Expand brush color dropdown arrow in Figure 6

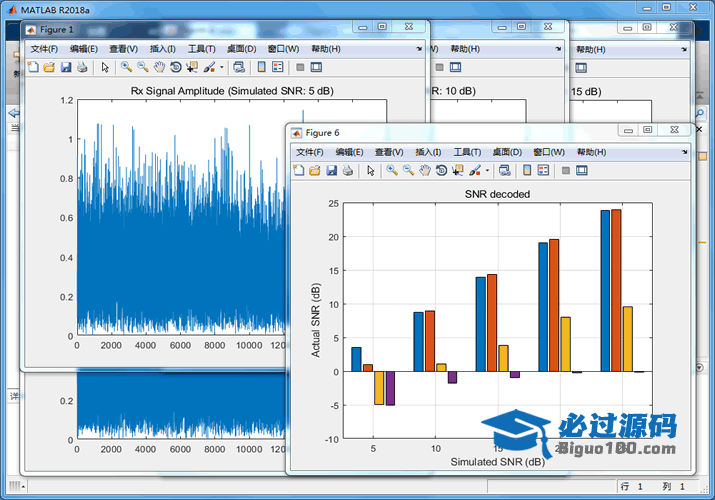pyautogui.click(x=488, y=171)
